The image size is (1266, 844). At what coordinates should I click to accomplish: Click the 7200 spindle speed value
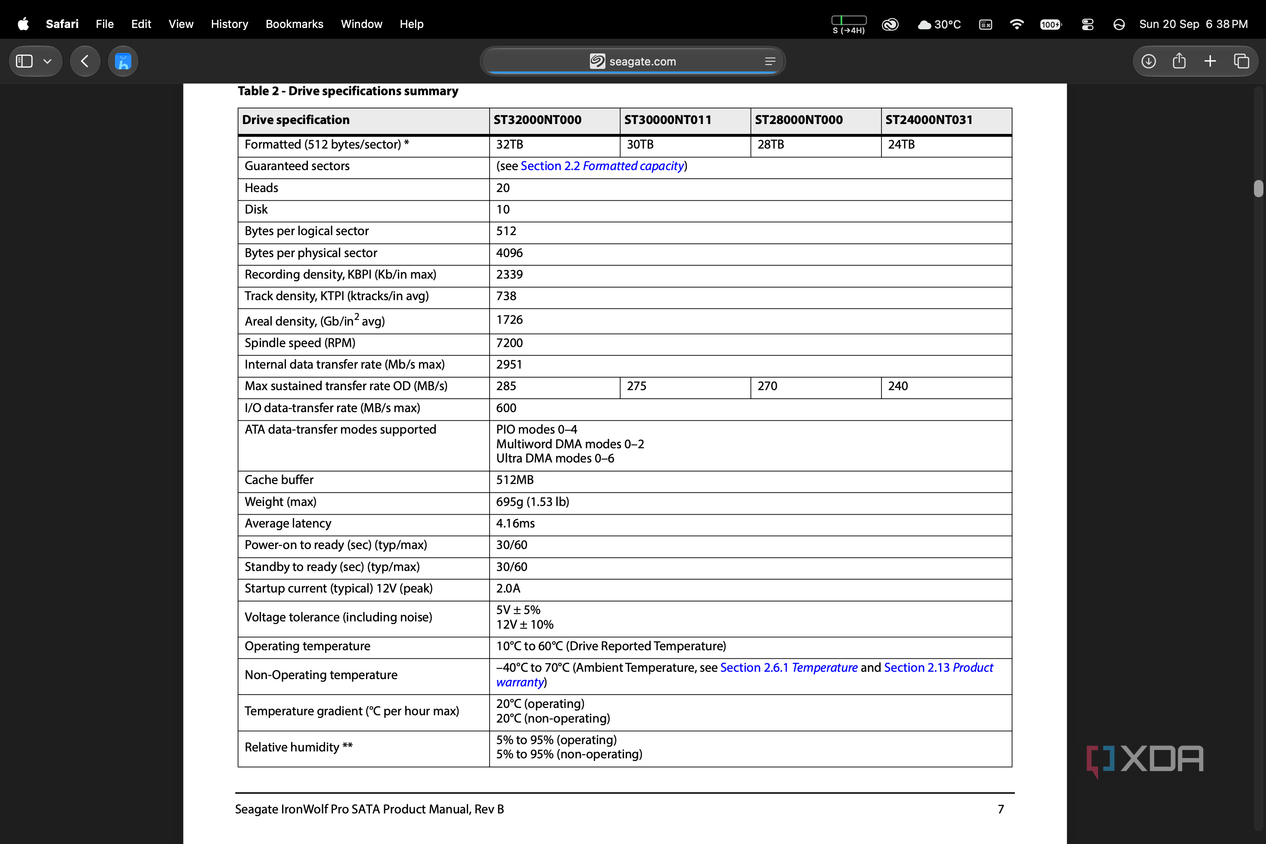pos(509,343)
